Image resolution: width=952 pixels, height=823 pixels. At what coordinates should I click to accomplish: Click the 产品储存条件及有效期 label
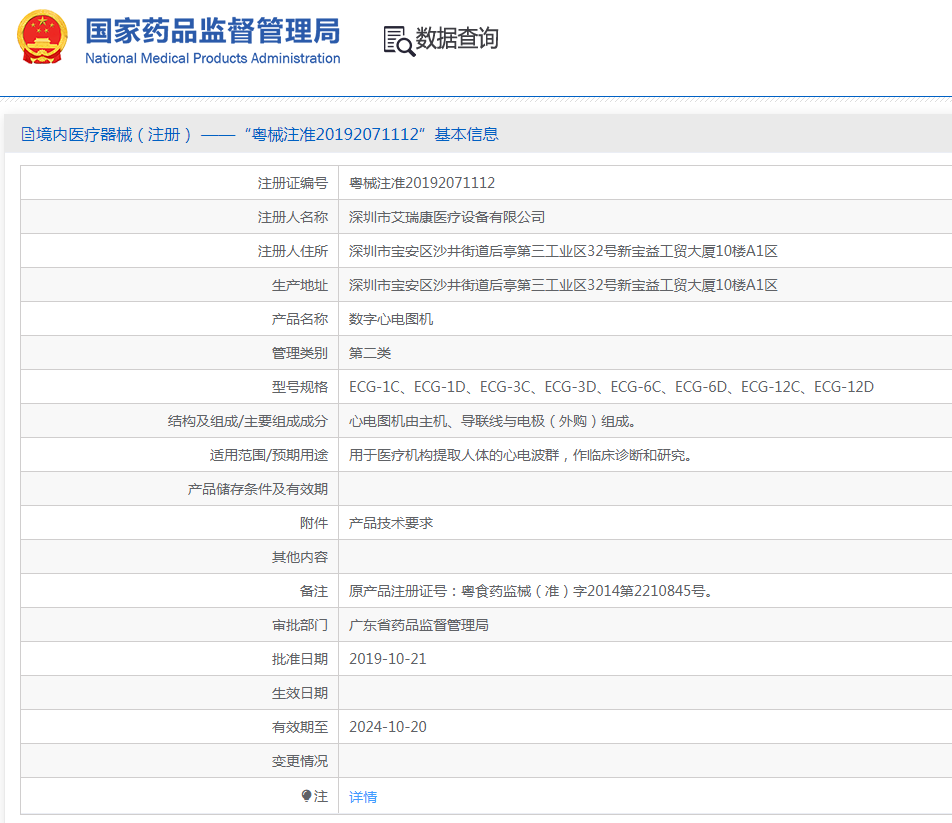[258, 489]
